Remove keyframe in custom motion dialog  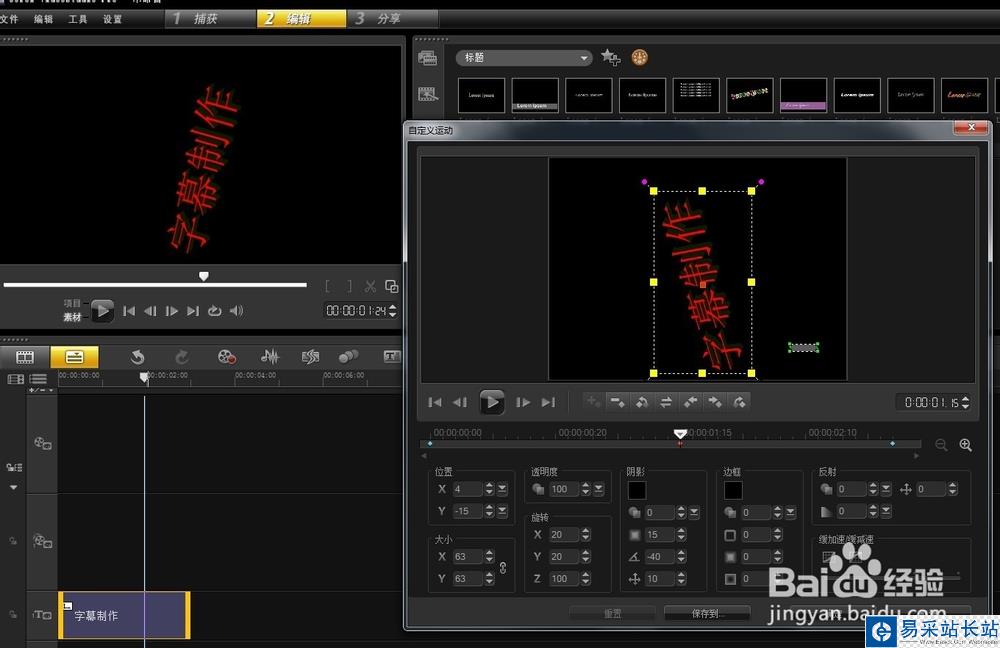[617, 402]
